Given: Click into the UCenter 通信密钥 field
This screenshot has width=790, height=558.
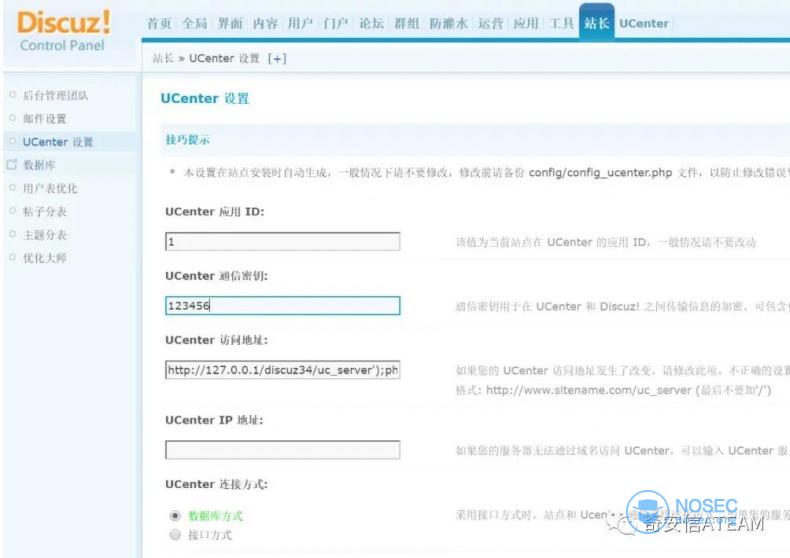Looking at the screenshot, I should tap(283, 306).
